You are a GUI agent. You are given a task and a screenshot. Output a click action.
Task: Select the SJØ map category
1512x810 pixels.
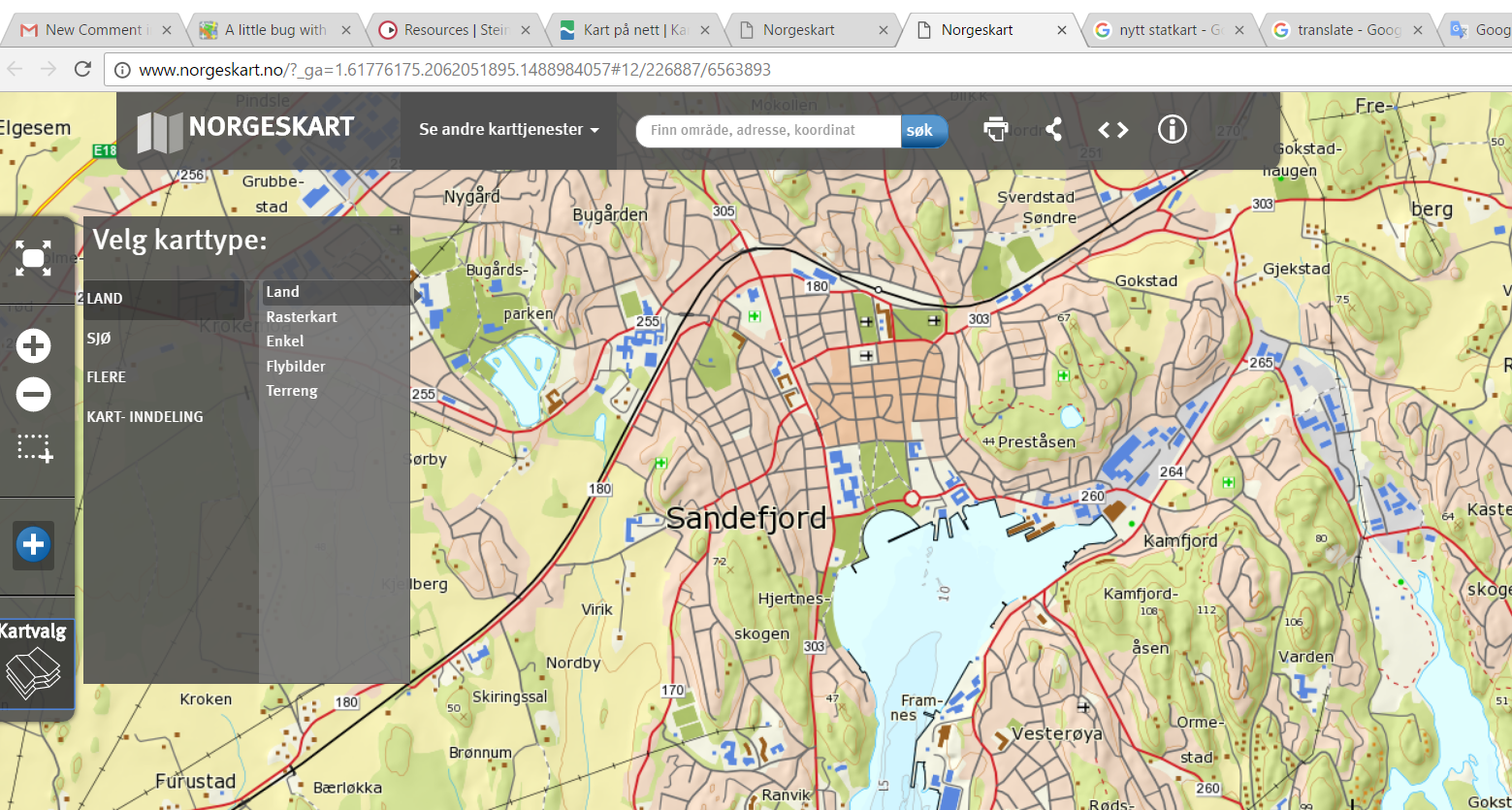coord(99,339)
